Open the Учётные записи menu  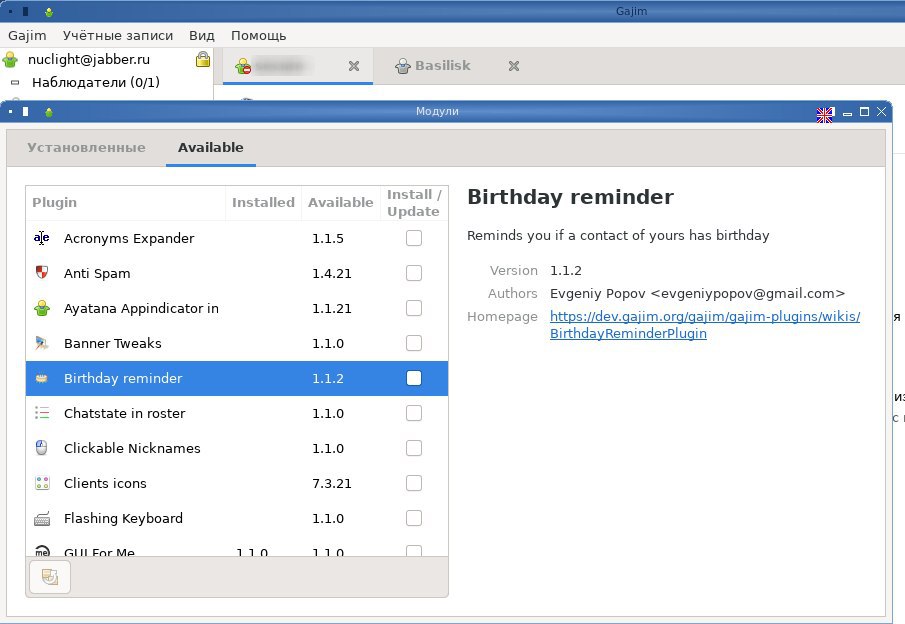pos(118,35)
